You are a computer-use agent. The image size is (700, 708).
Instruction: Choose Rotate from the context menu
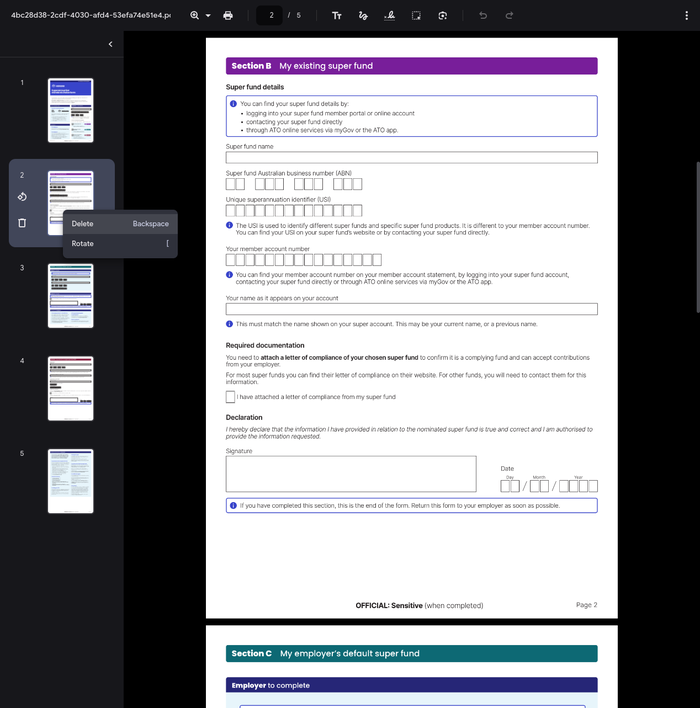tap(83, 244)
